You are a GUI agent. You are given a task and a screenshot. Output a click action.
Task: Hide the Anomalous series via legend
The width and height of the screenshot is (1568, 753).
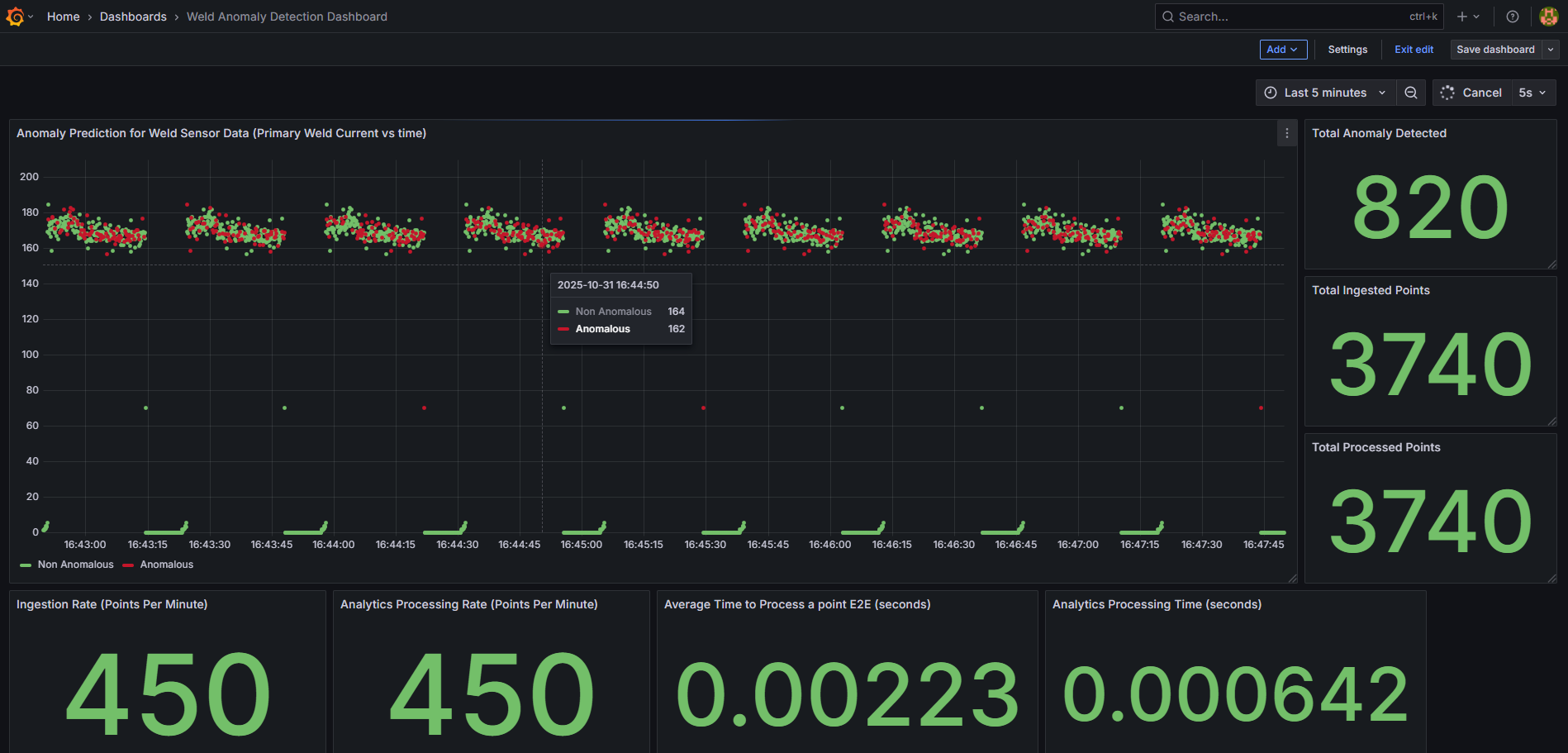(x=165, y=565)
